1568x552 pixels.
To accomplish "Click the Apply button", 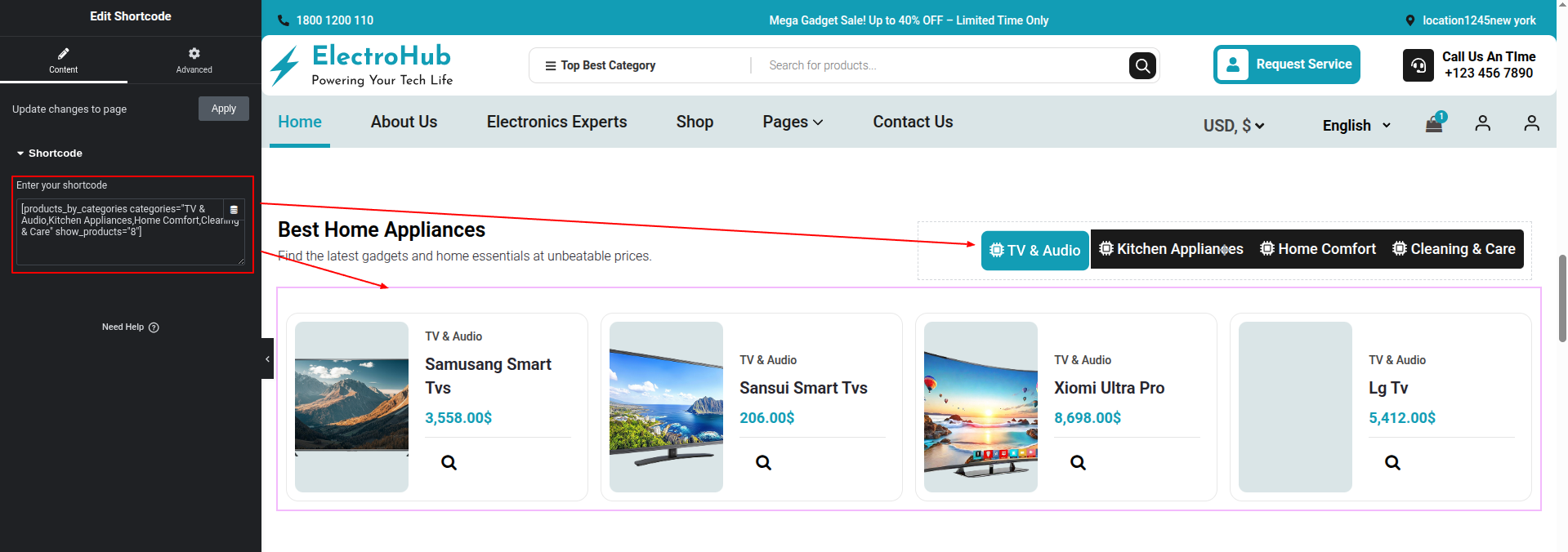I will click(223, 109).
